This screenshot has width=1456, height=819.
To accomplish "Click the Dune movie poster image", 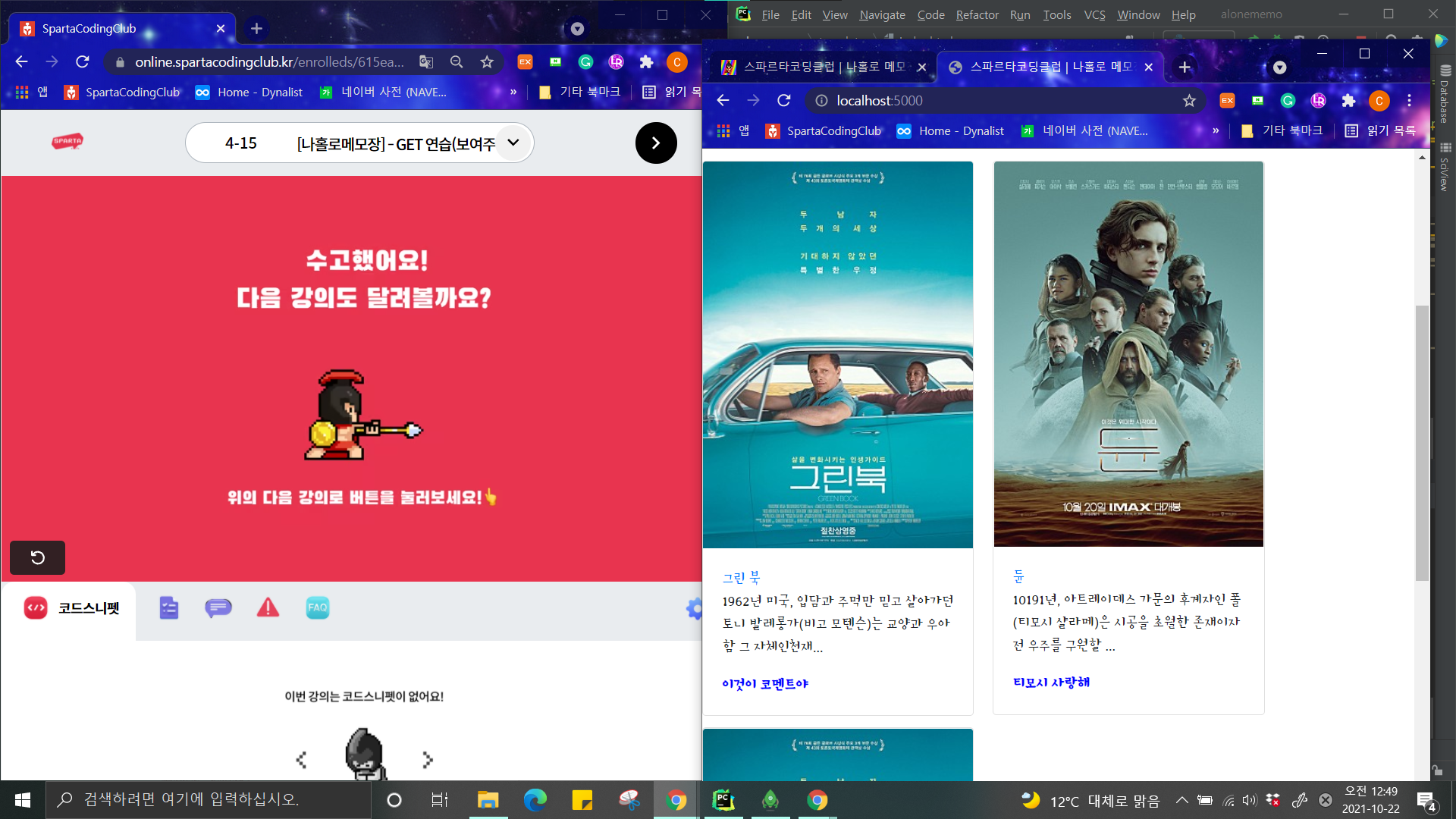I will (1128, 353).
